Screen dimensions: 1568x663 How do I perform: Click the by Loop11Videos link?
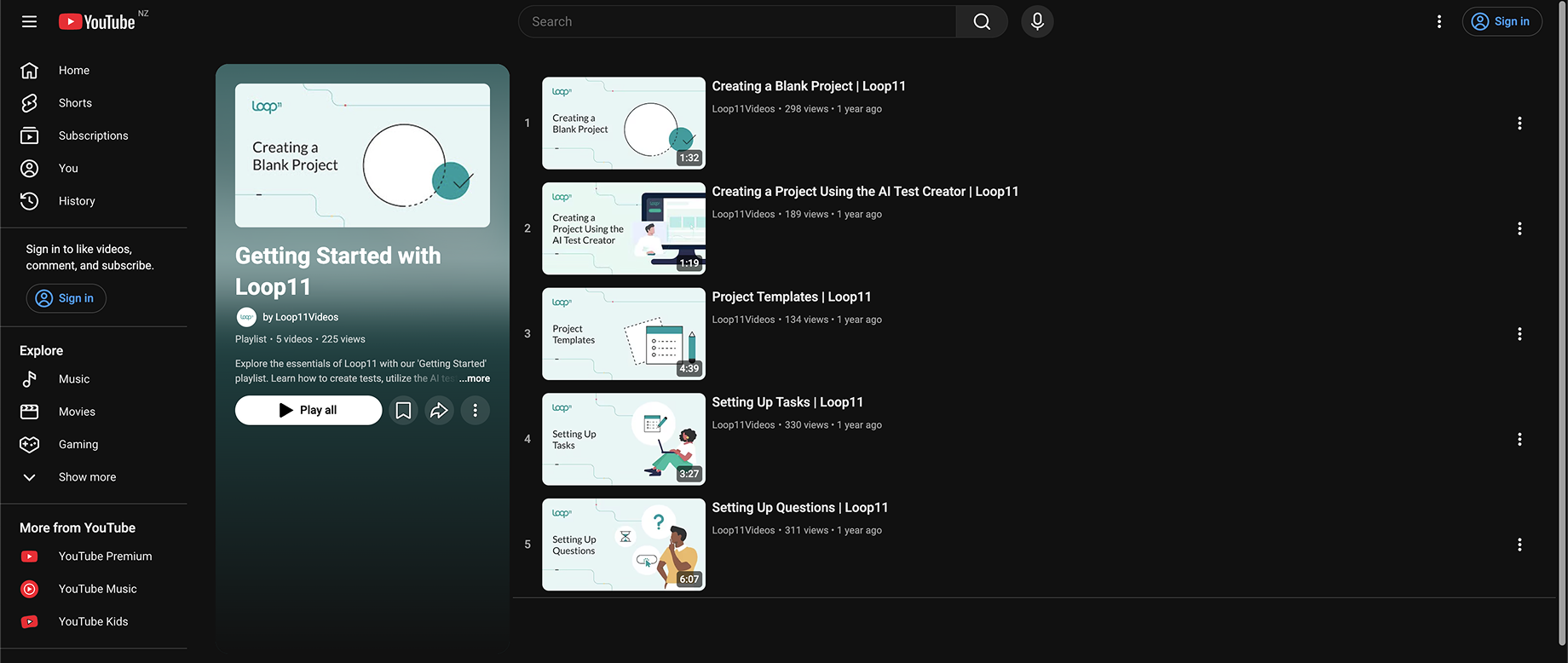tap(300, 317)
